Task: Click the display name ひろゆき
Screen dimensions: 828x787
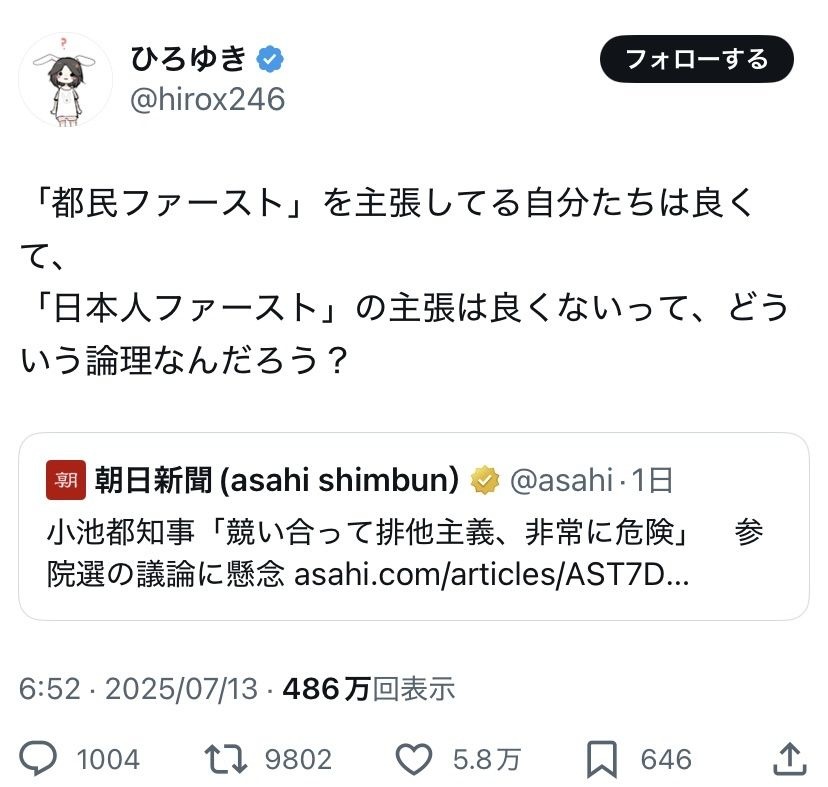Action: click(x=188, y=59)
